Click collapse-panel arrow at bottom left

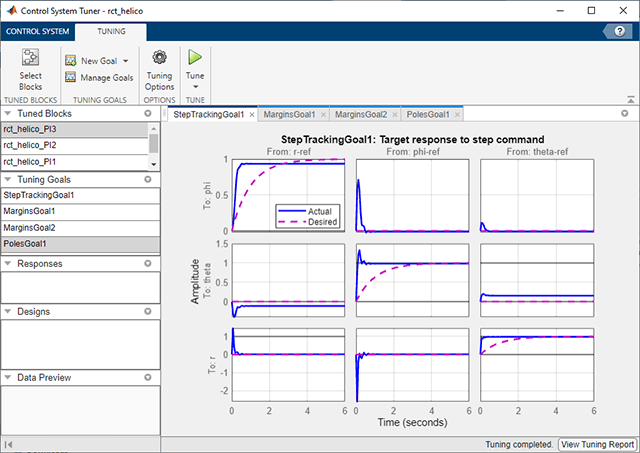(x=9, y=443)
